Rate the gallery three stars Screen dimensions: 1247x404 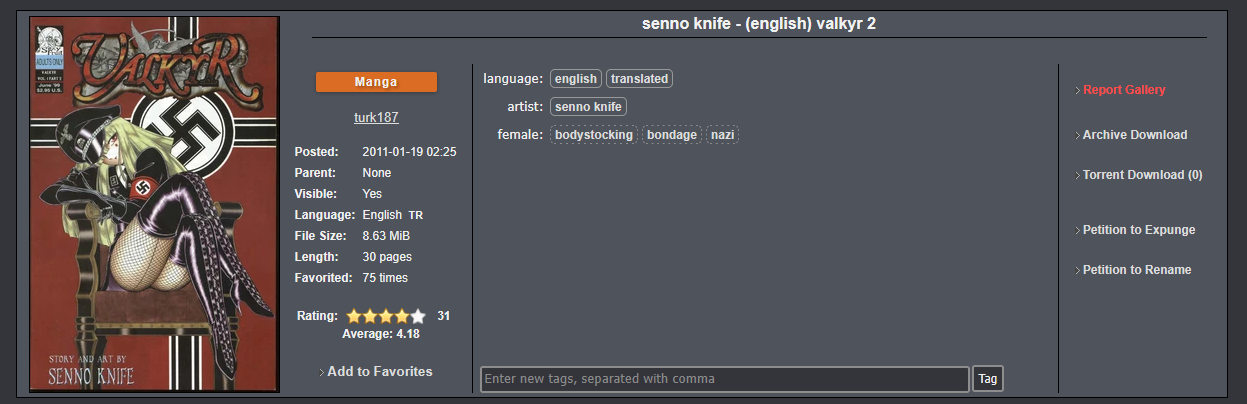386,316
